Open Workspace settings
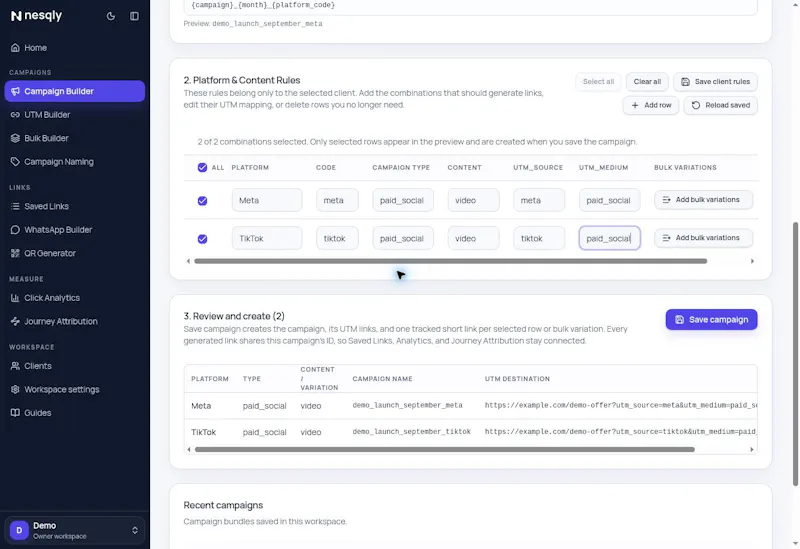 click(x=74, y=389)
